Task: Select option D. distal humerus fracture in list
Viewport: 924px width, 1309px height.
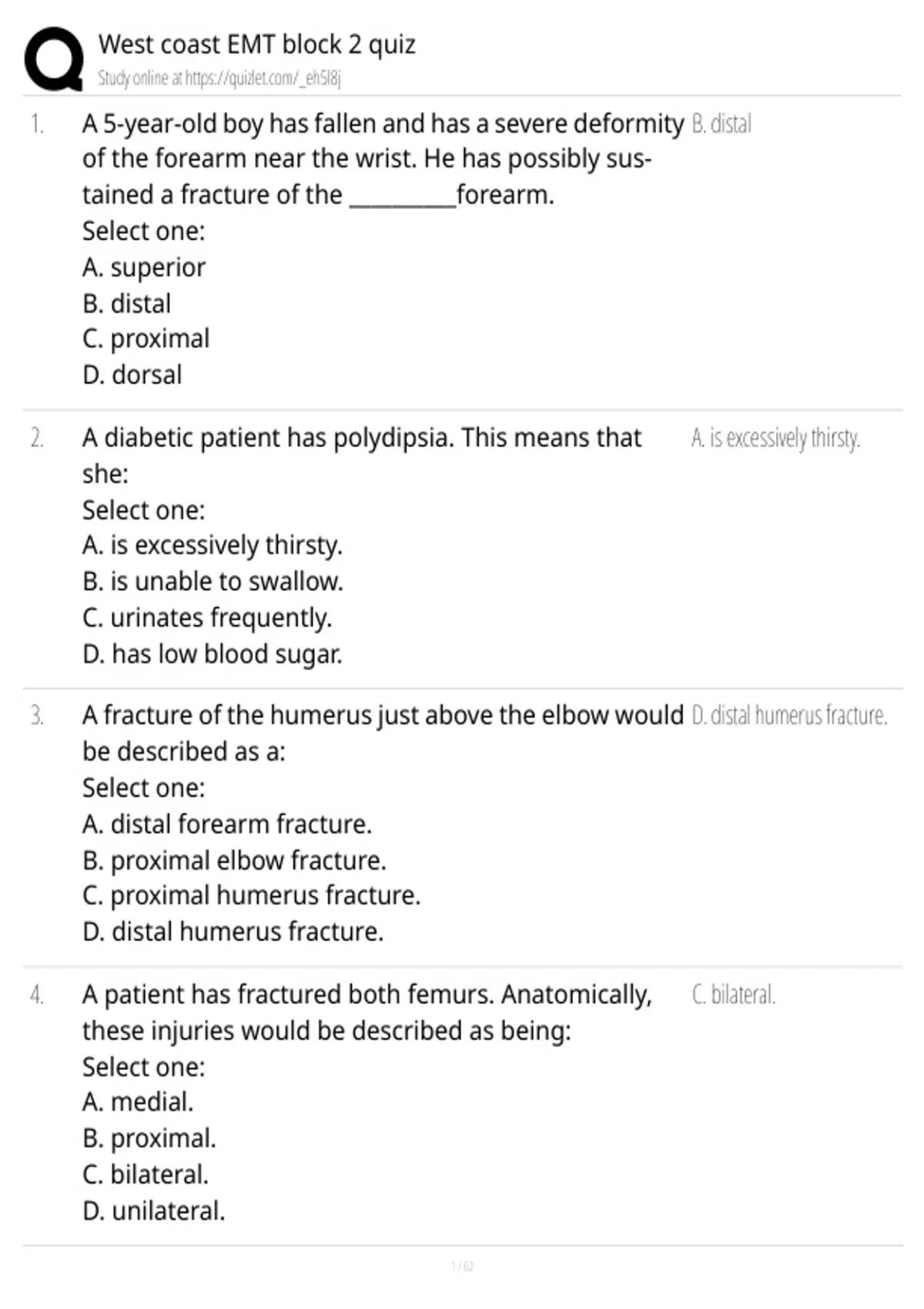Action: tap(233, 932)
